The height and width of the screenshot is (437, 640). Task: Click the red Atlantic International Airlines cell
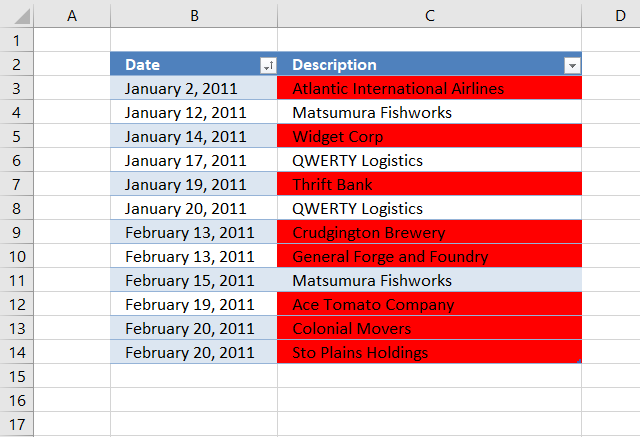click(429, 88)
